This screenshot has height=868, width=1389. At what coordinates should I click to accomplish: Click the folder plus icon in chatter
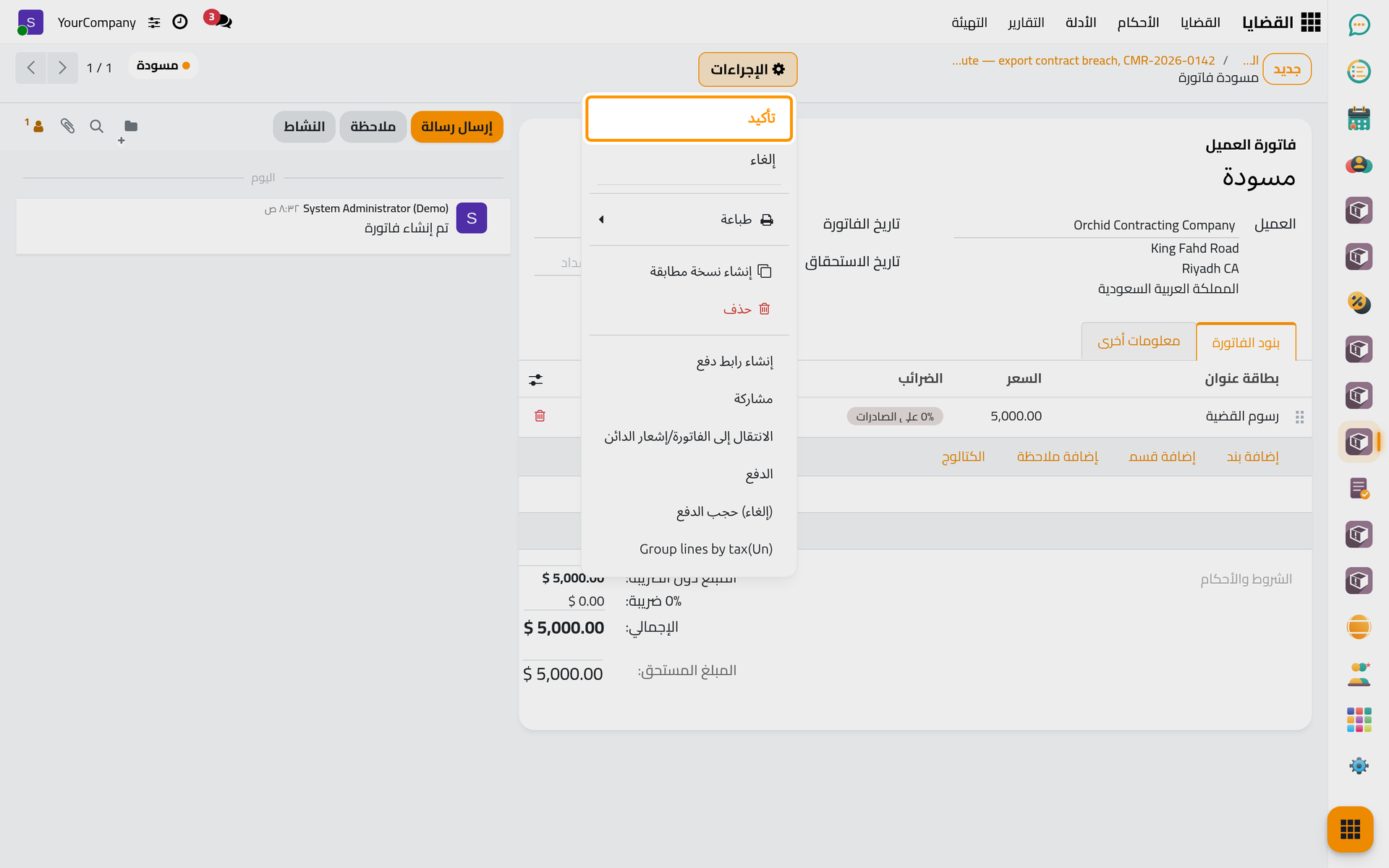(129, 130)
